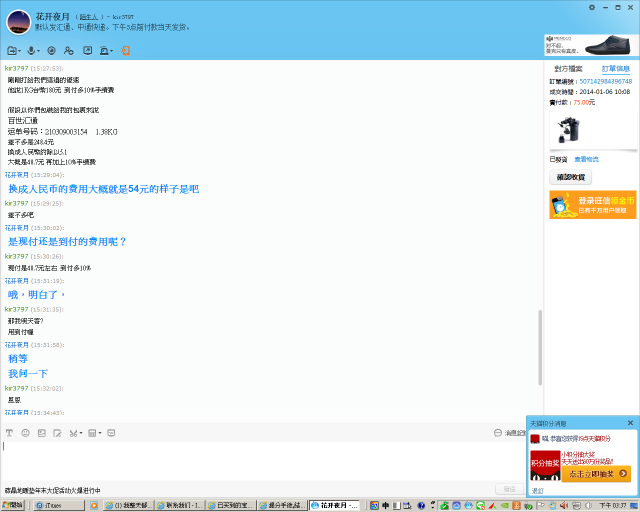Switch to the 對方檔案 tab

pos(568,69)
